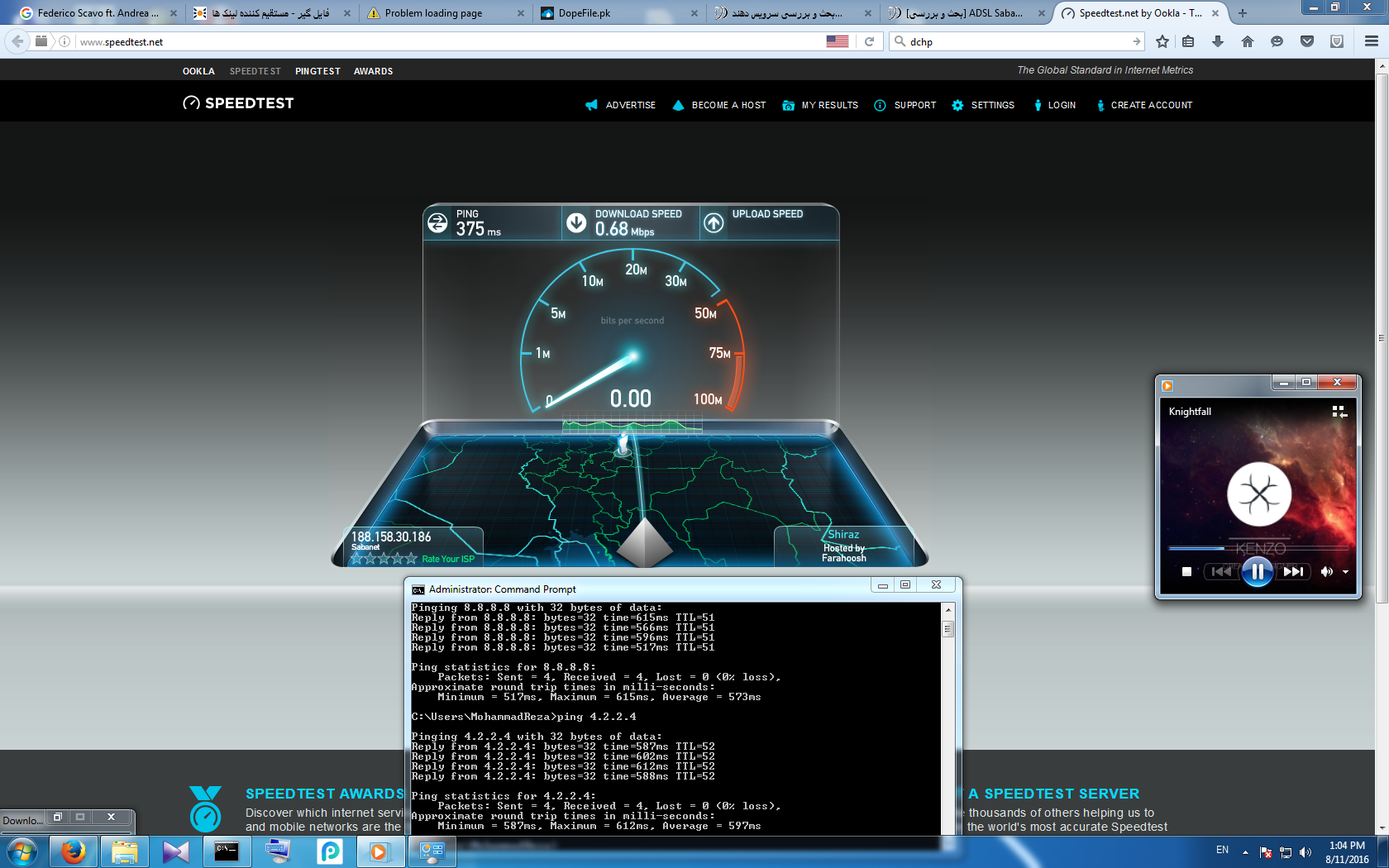The height and width of the screenshot is (868, 1389).
Task: Click the download speed arrow icon
Action: (576, 222)
